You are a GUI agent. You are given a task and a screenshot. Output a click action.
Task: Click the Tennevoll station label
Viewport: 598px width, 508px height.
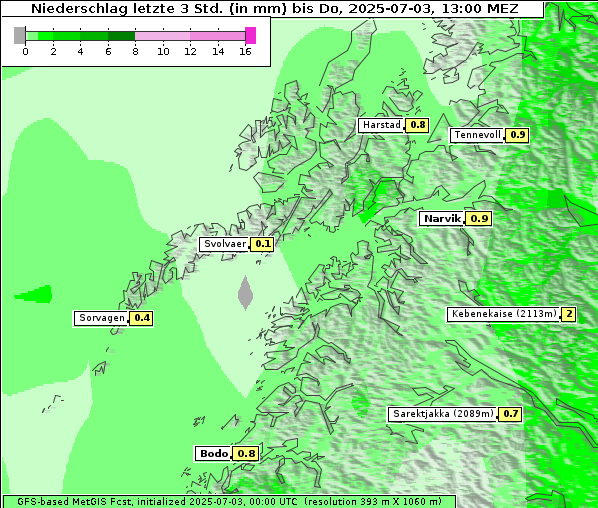click(476, 135)
